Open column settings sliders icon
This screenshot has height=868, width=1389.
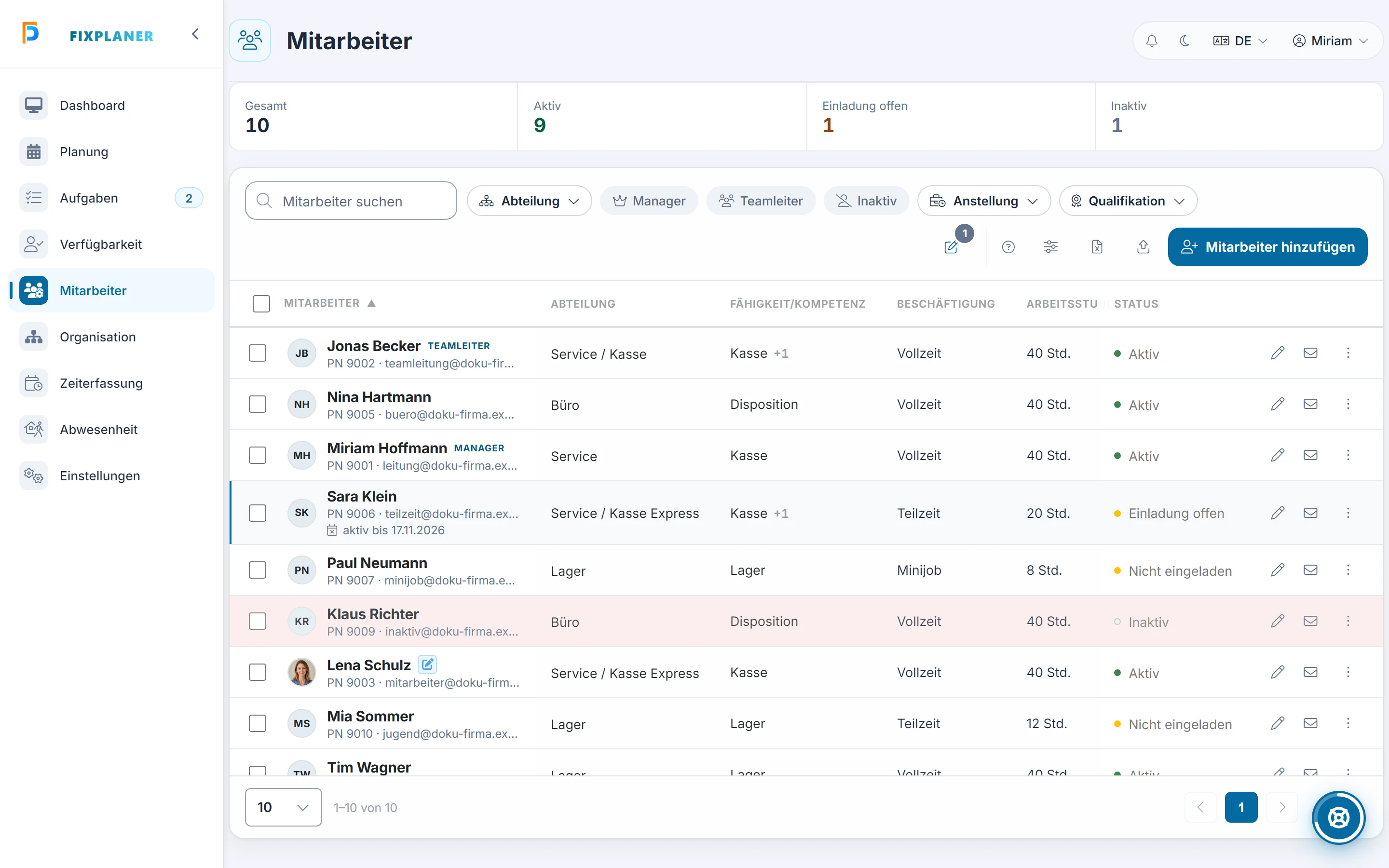click(x=1050, y=247)
